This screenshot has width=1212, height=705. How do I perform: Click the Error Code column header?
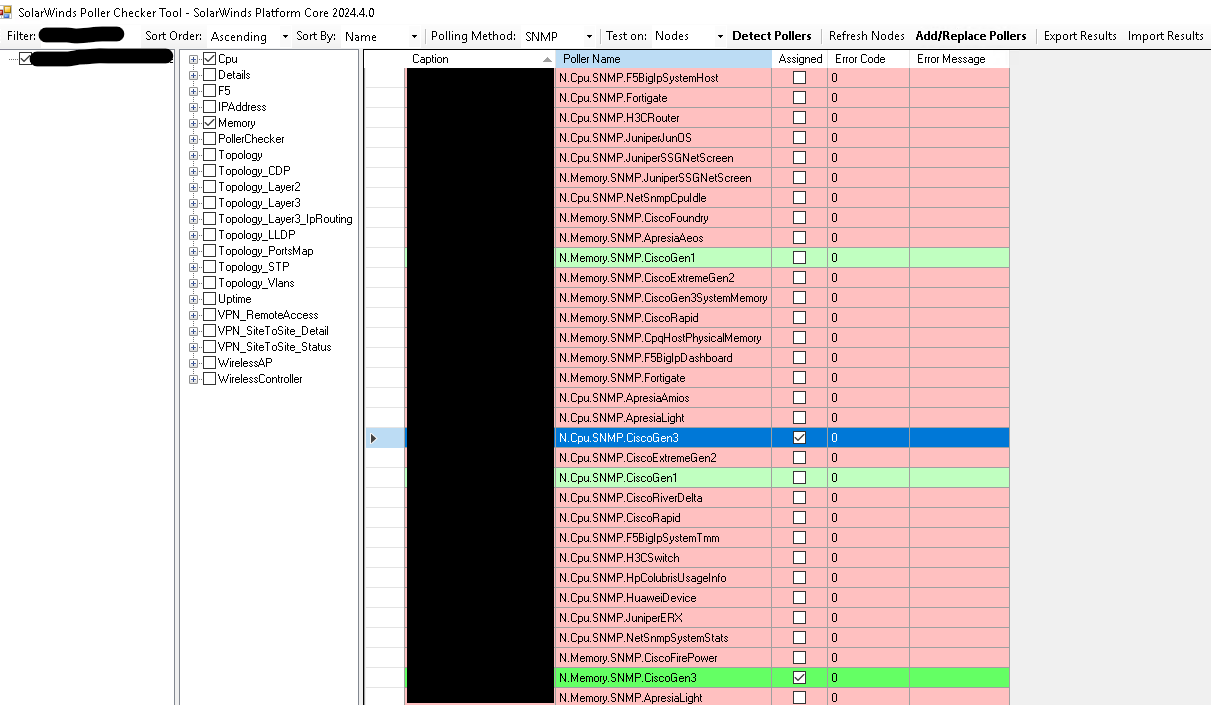(x=868, y=59)
